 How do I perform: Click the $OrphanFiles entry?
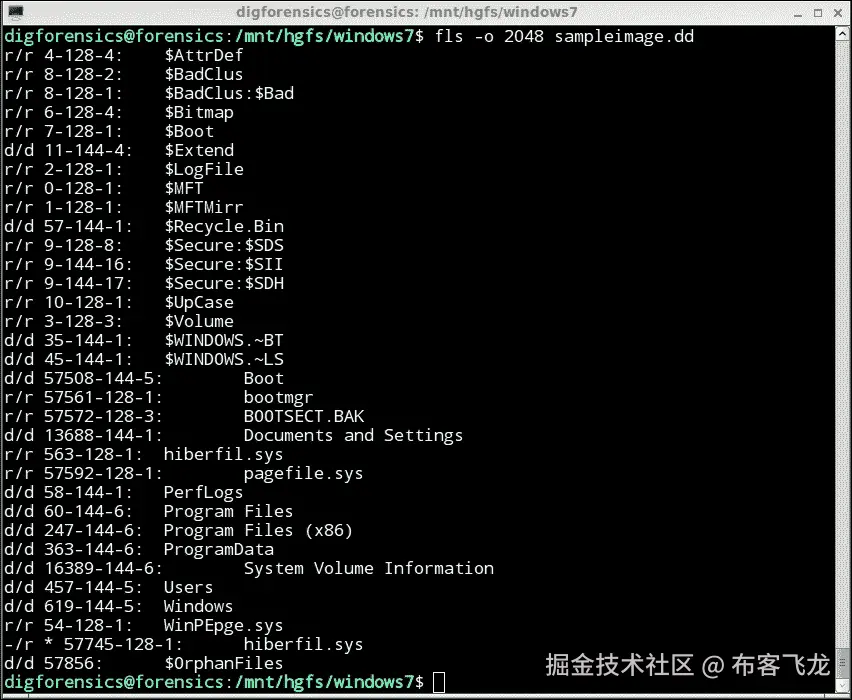224,664
